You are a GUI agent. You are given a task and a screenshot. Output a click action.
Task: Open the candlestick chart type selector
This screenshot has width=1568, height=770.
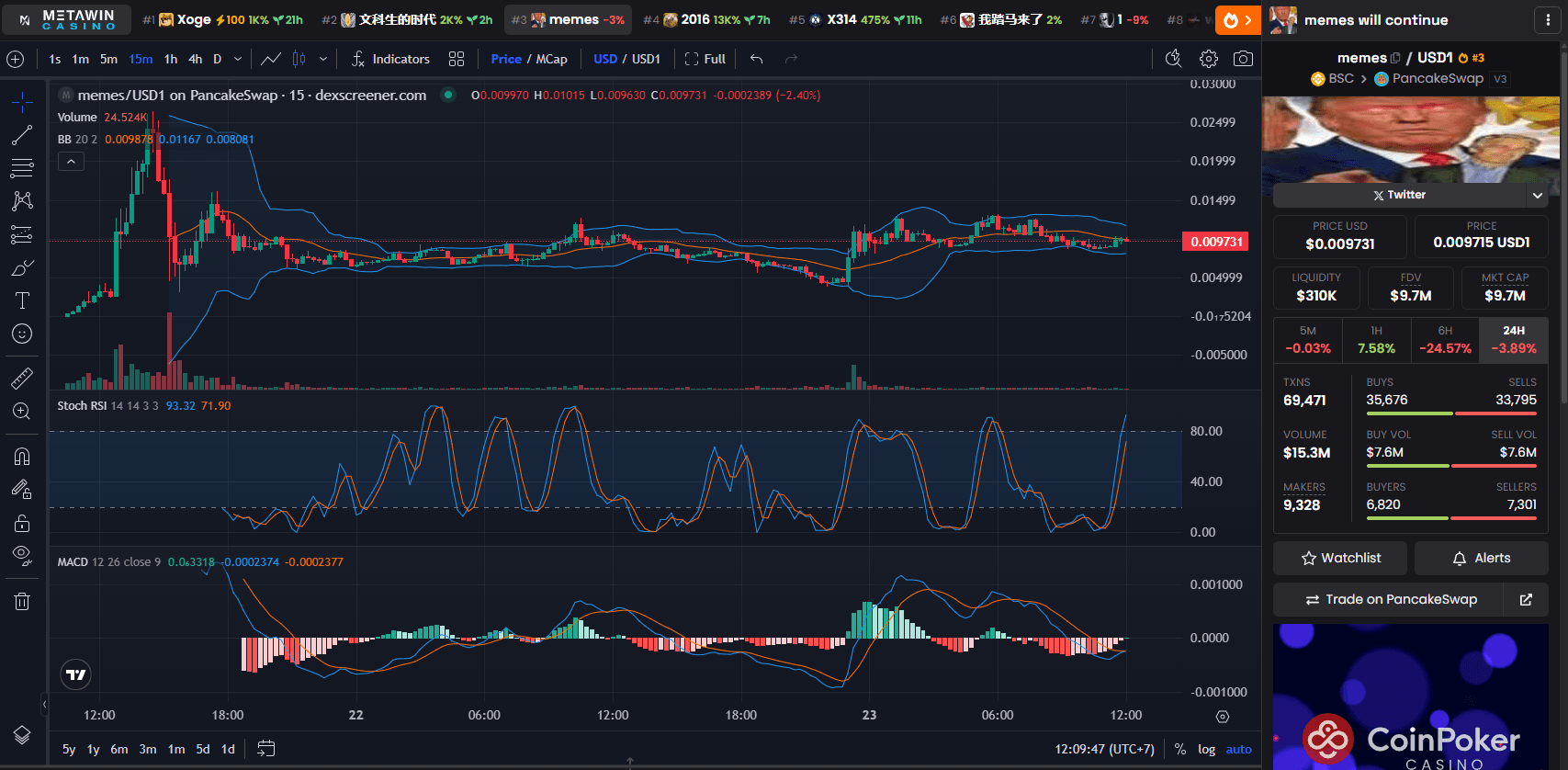point(299,59)
